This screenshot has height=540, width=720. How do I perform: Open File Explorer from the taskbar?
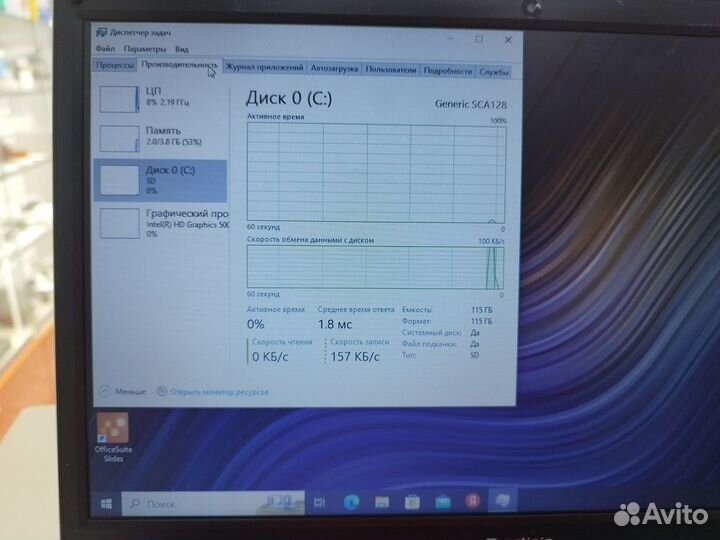coord(382,502)
